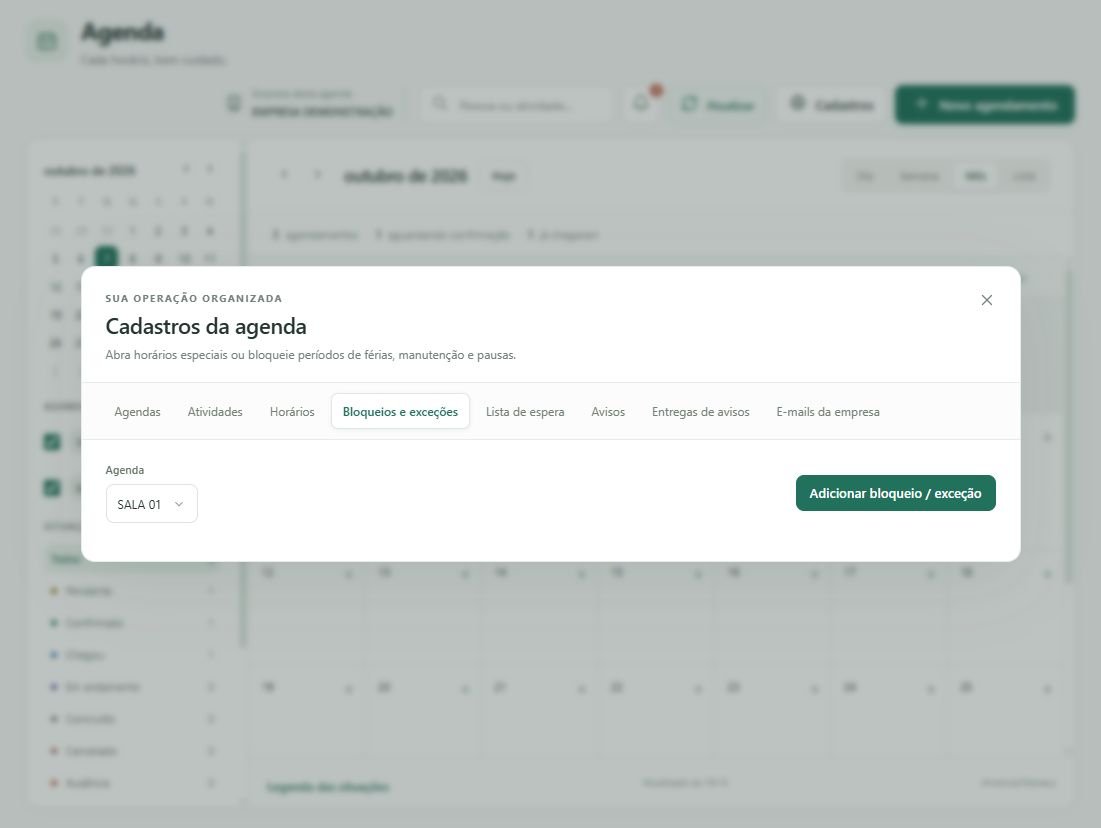The height and width of the screenshot is (828, 1101).
Task: Open the Atividades tab
Action: click(215, 412)
